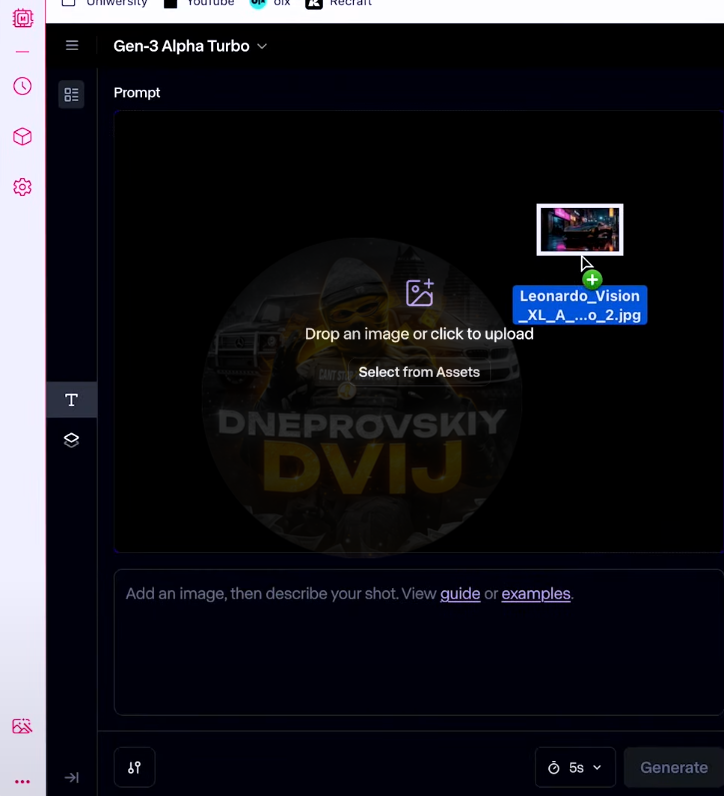Click Drop an image or click to upload
Image resolution: width=724 pixels, height=796 pixels.
pyautogui.click(x=419, y=334)
